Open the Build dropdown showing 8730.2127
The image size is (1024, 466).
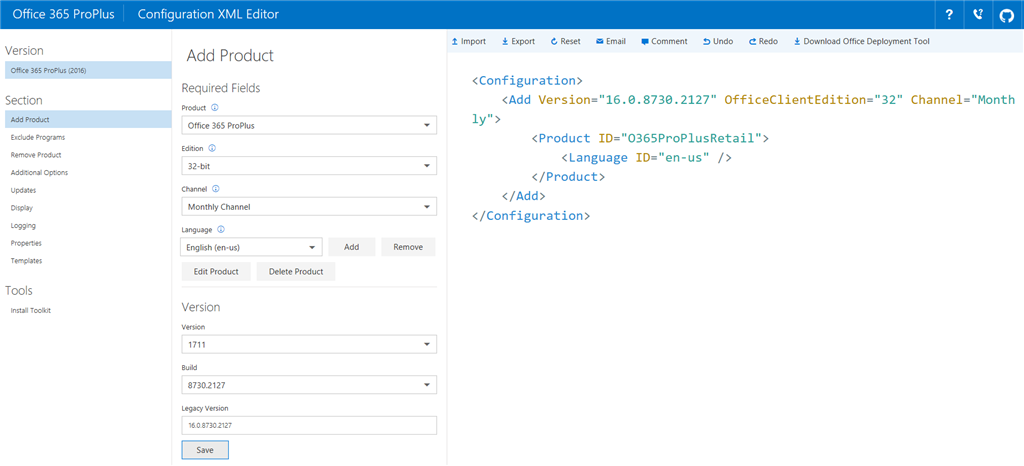(309, 384)
